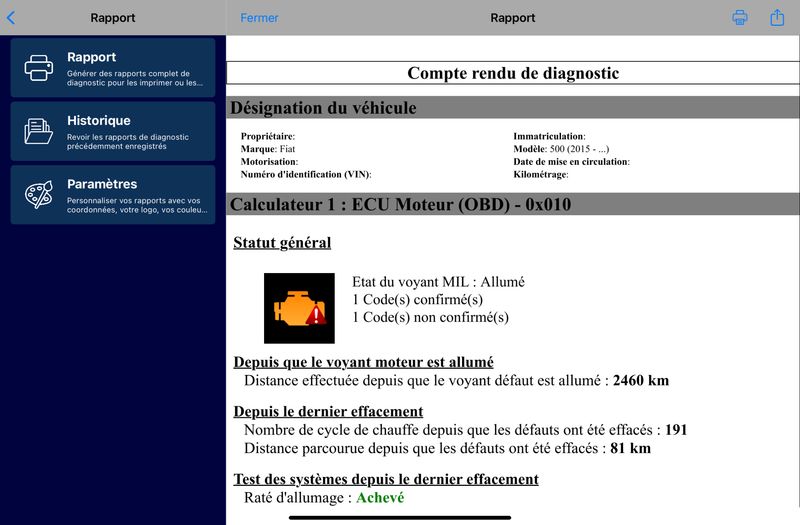Click the printer icon on Rapport card

(x=39, y=68)
